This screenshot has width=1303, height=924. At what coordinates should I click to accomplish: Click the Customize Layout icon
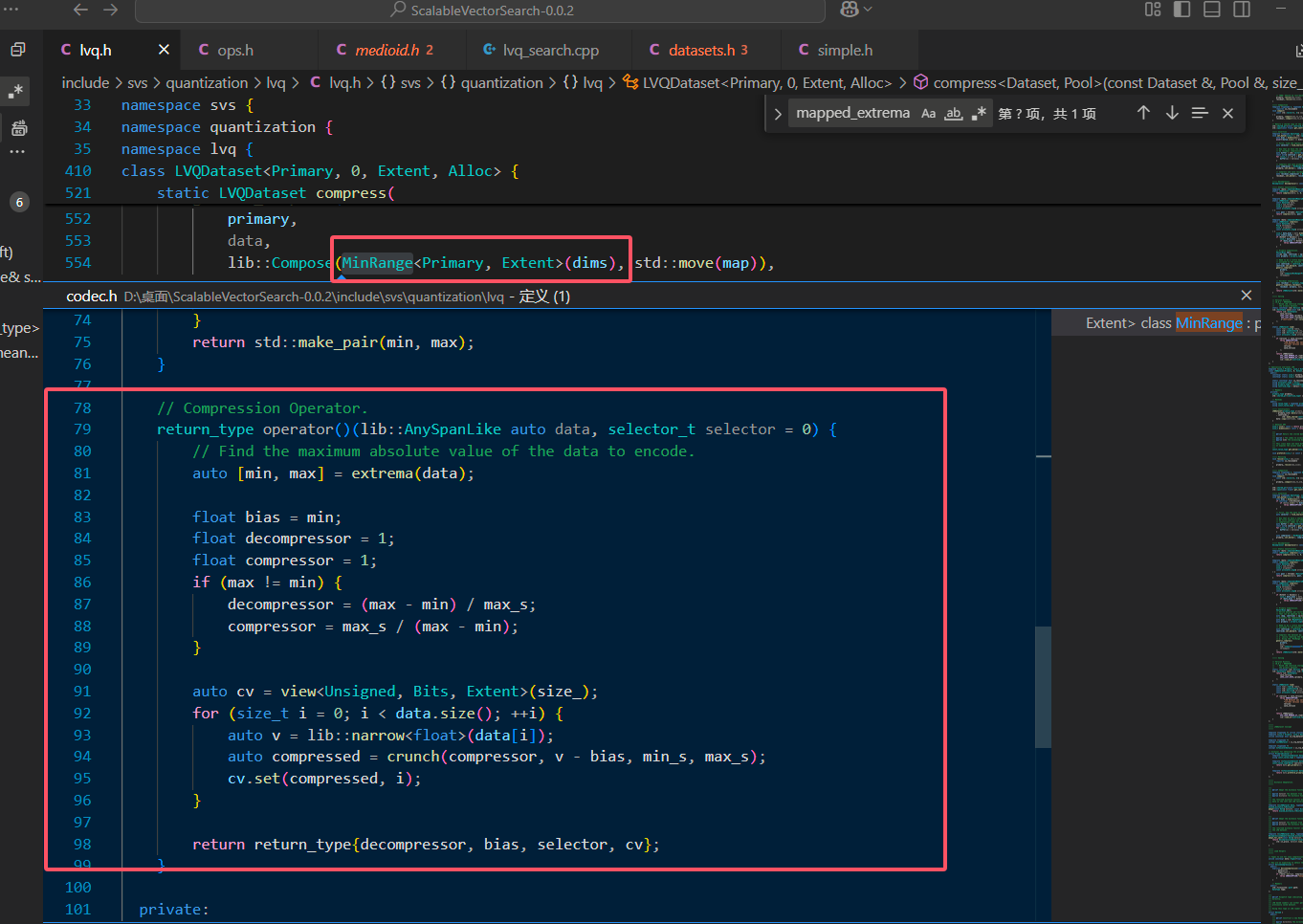(x=1153, y=10)
